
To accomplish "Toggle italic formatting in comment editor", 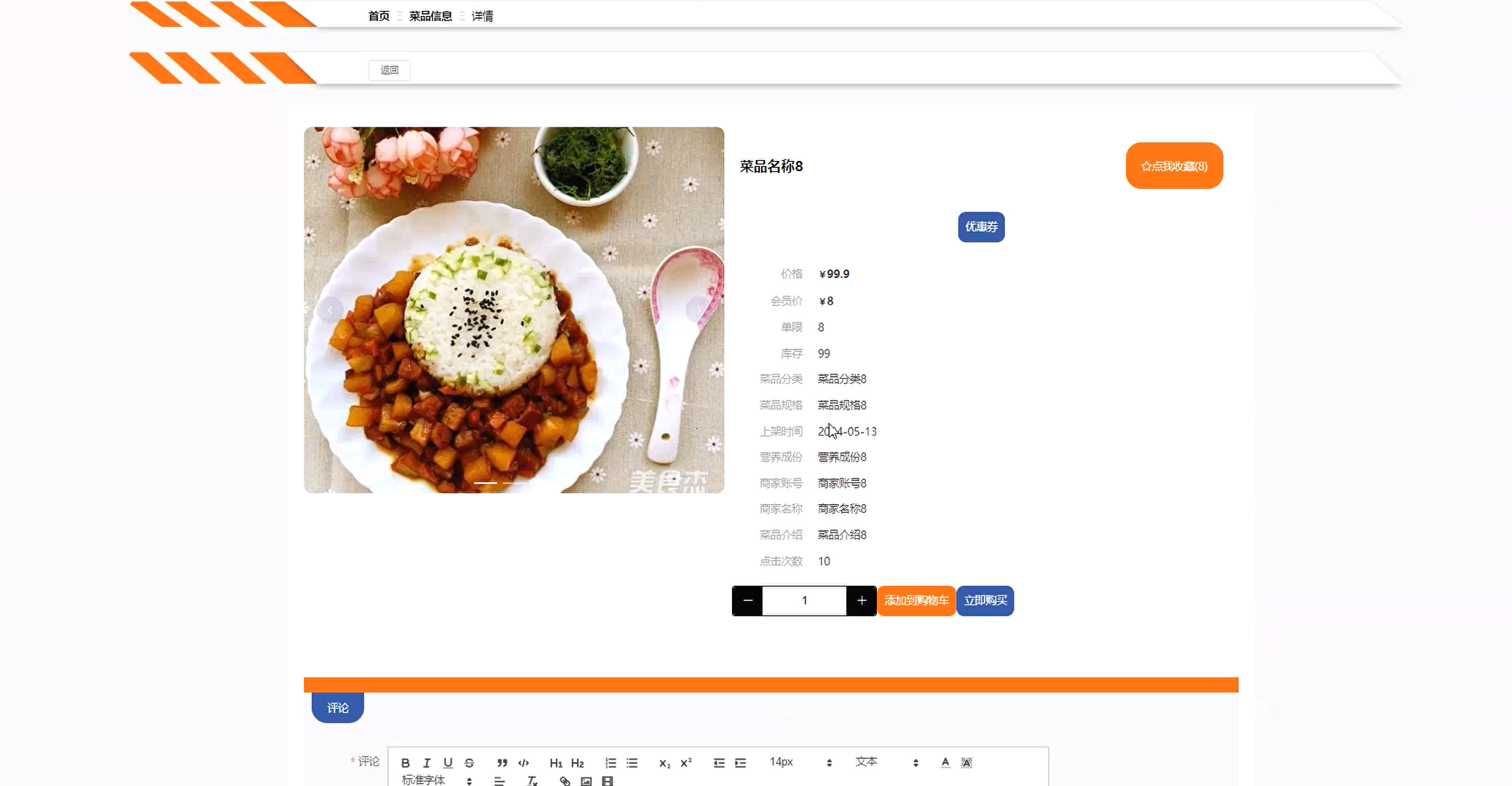I will coord(427,763).
